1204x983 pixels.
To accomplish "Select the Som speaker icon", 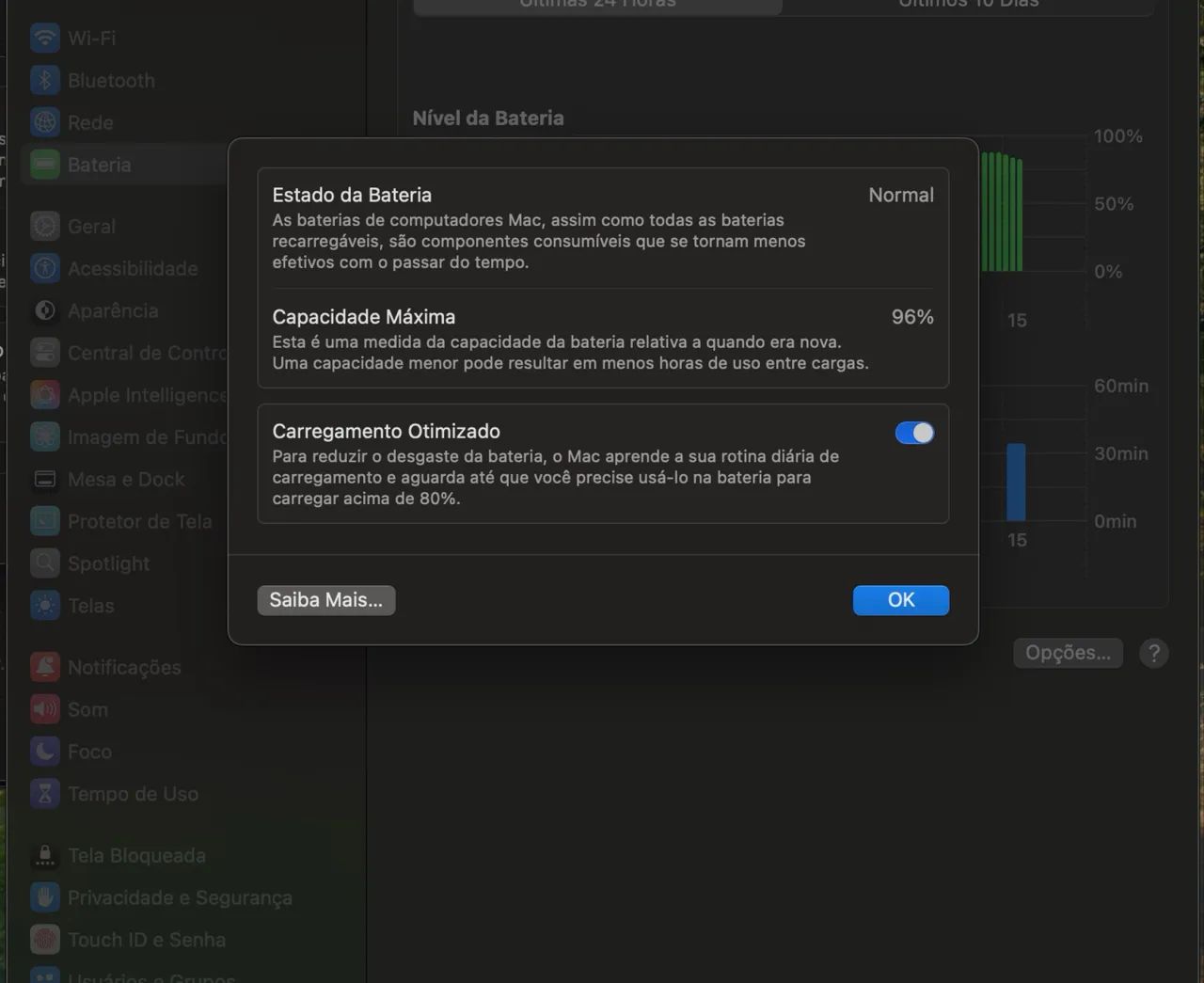I will [44, 709].
